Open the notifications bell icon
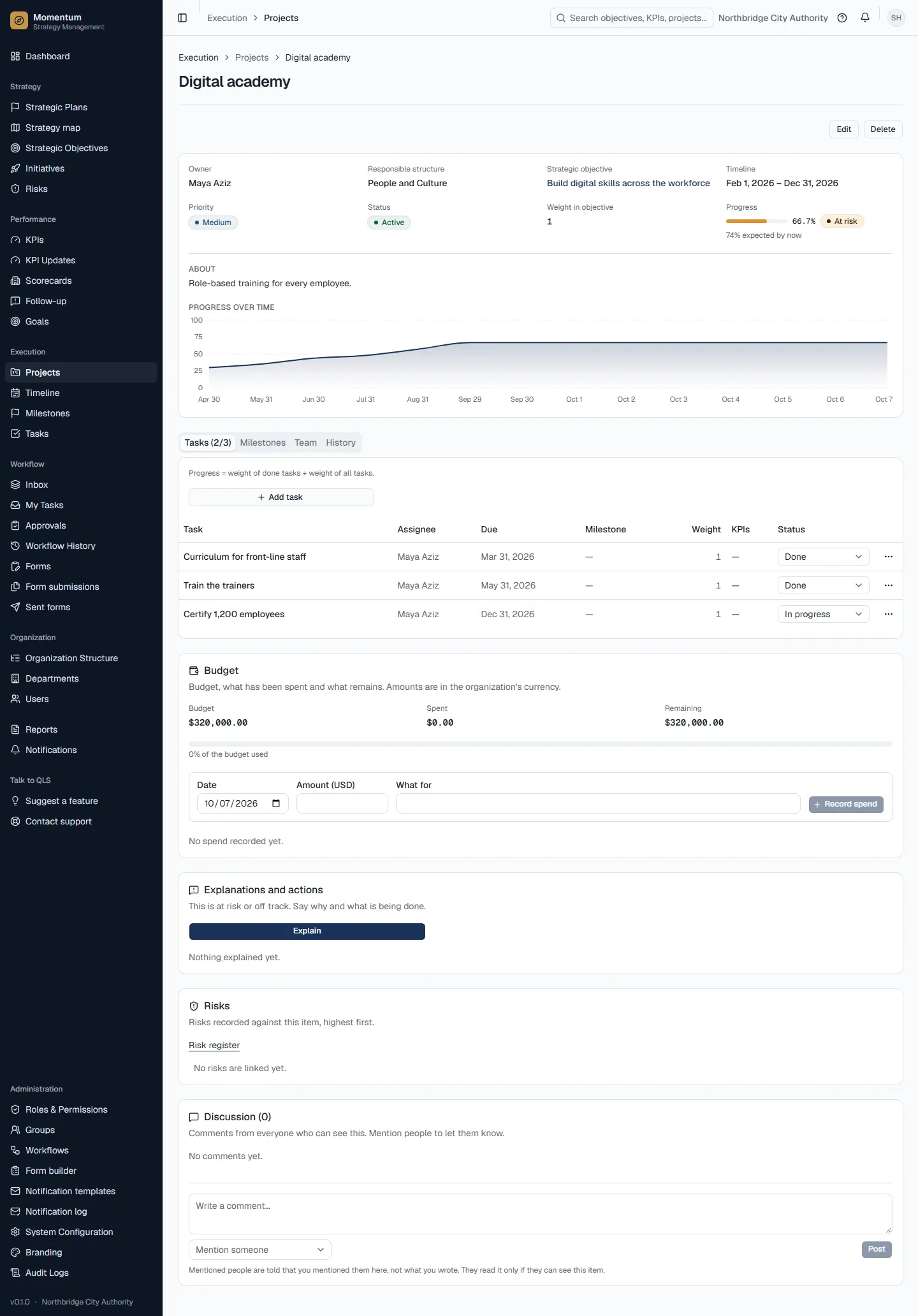Screen dimensions: 918x1316 pyautogui.click(x=865, y=18)
